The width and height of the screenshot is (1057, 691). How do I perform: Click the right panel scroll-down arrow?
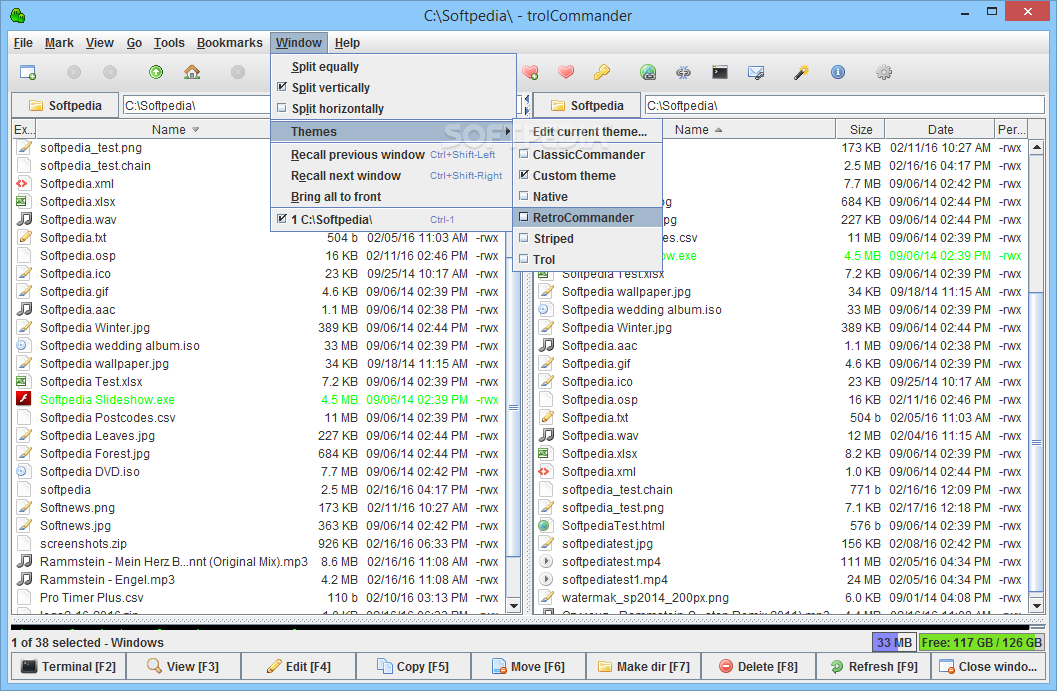(1037, 605)
